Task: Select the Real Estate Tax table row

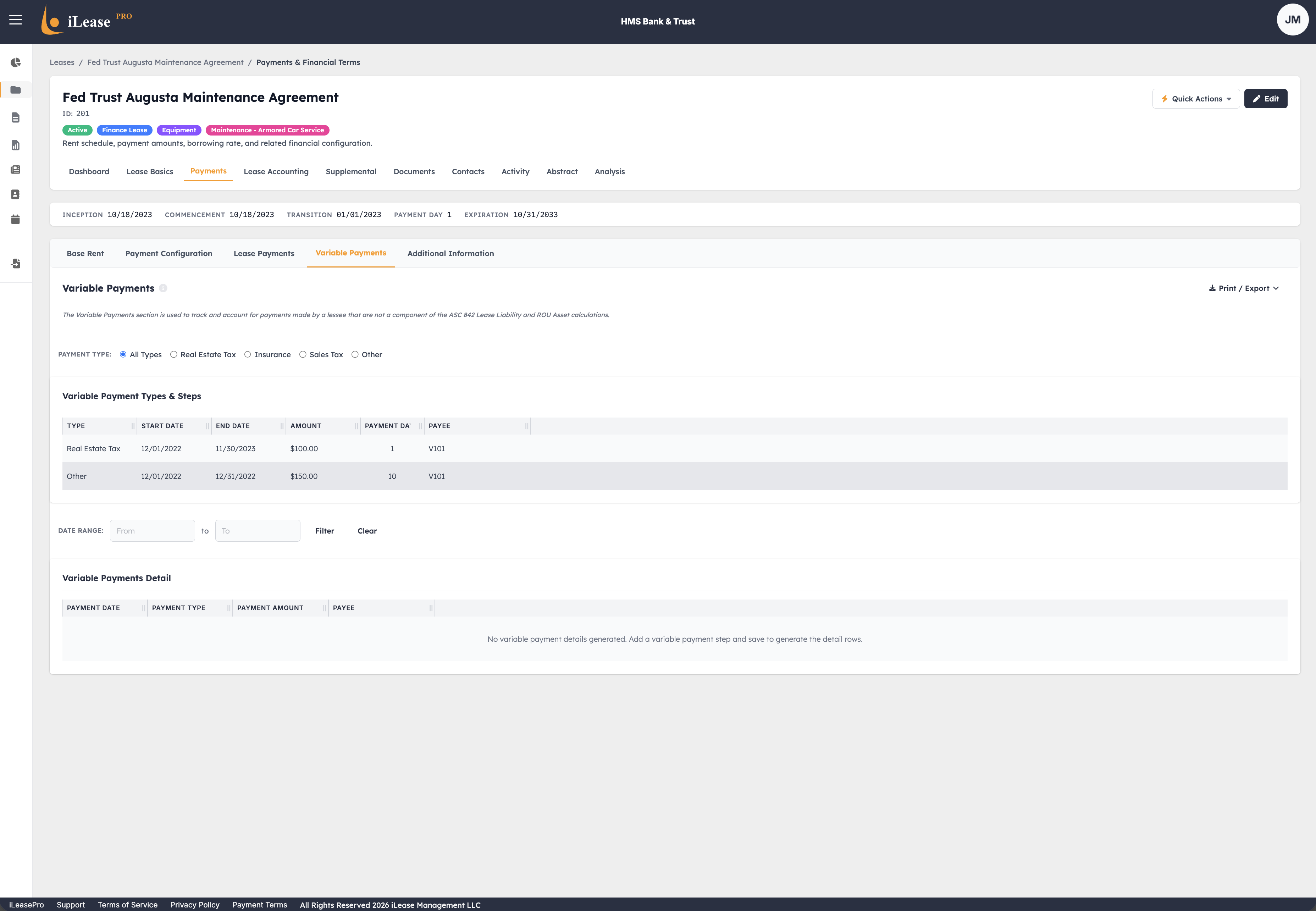Action: click(675, 449)
